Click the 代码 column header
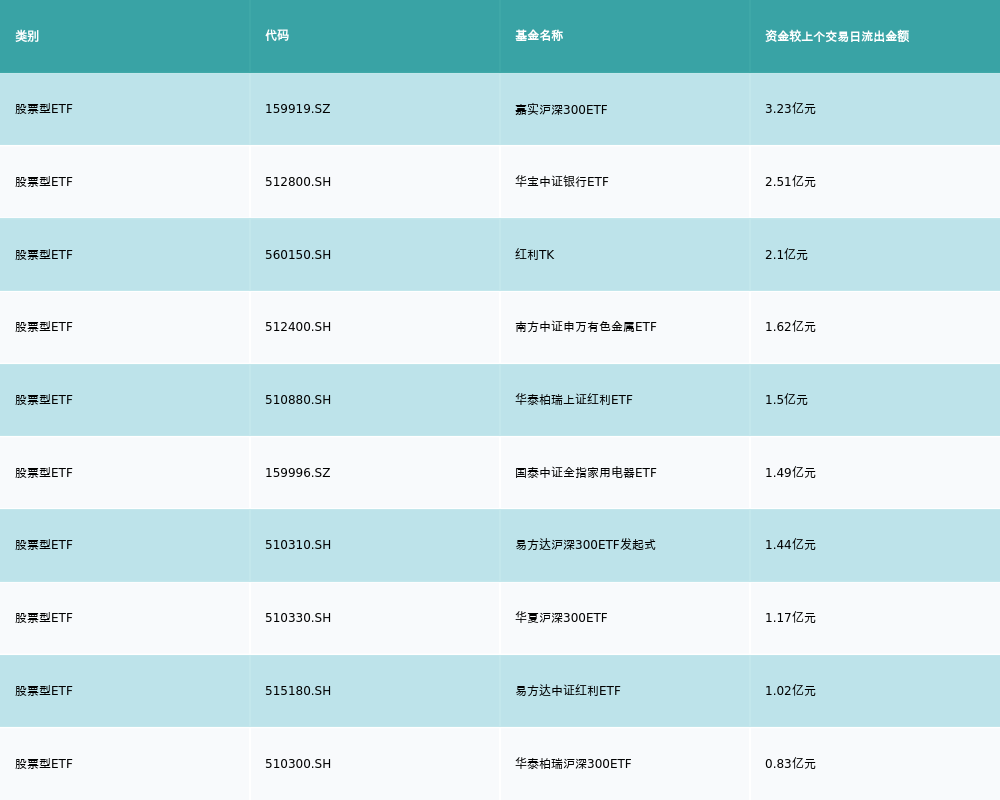Screen dimensions: 1000x800 tap(277, 36)
